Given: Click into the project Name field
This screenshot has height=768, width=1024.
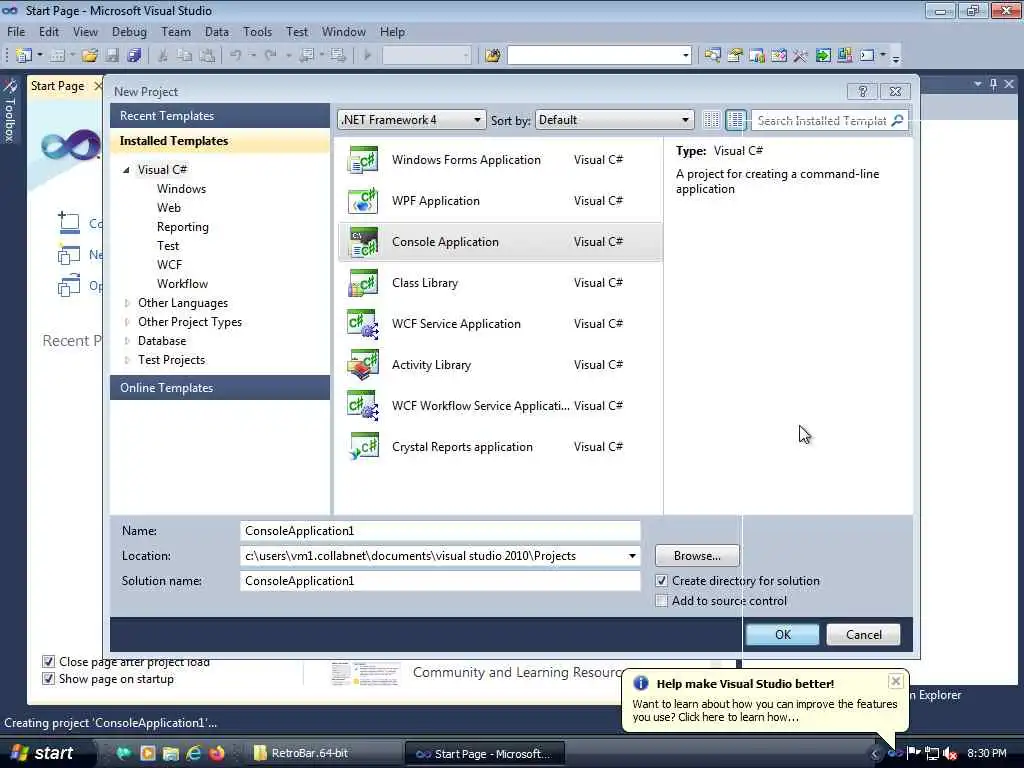Looking at the screenshot, I should point(440,531).
